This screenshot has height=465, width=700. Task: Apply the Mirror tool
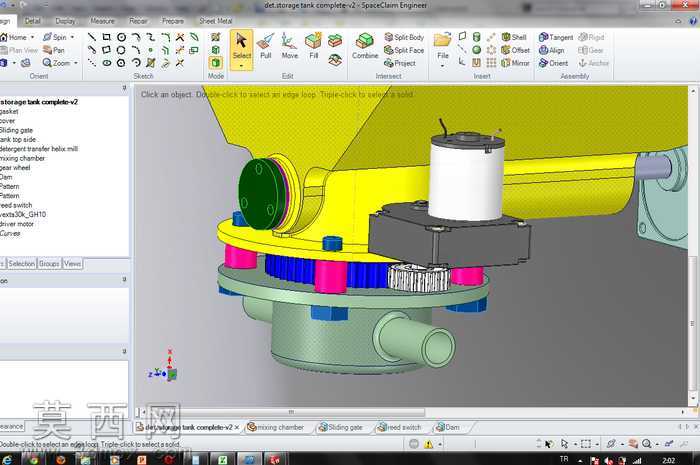click(x=515, y=63)
